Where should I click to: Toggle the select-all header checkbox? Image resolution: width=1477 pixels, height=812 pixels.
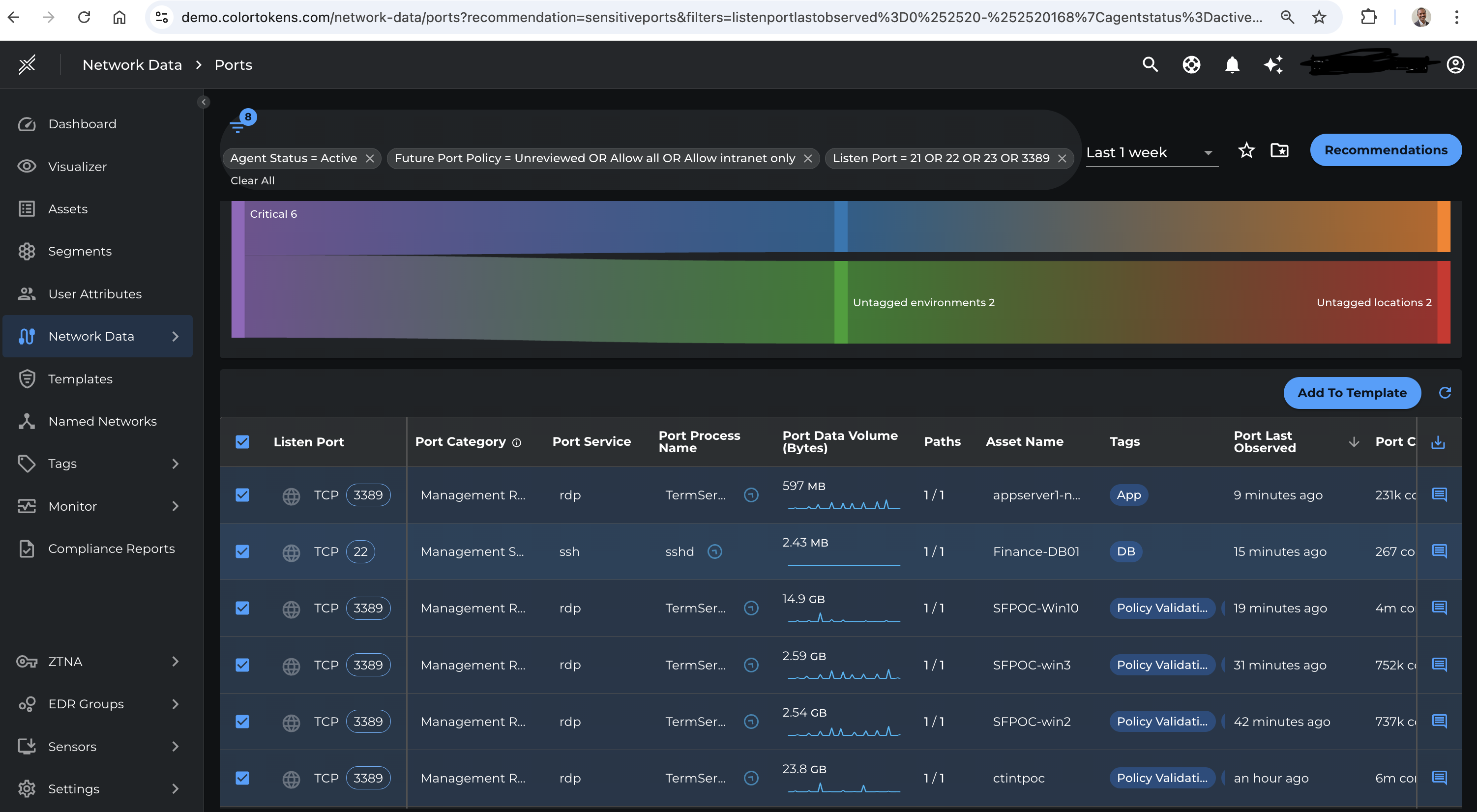pos(242,442)
